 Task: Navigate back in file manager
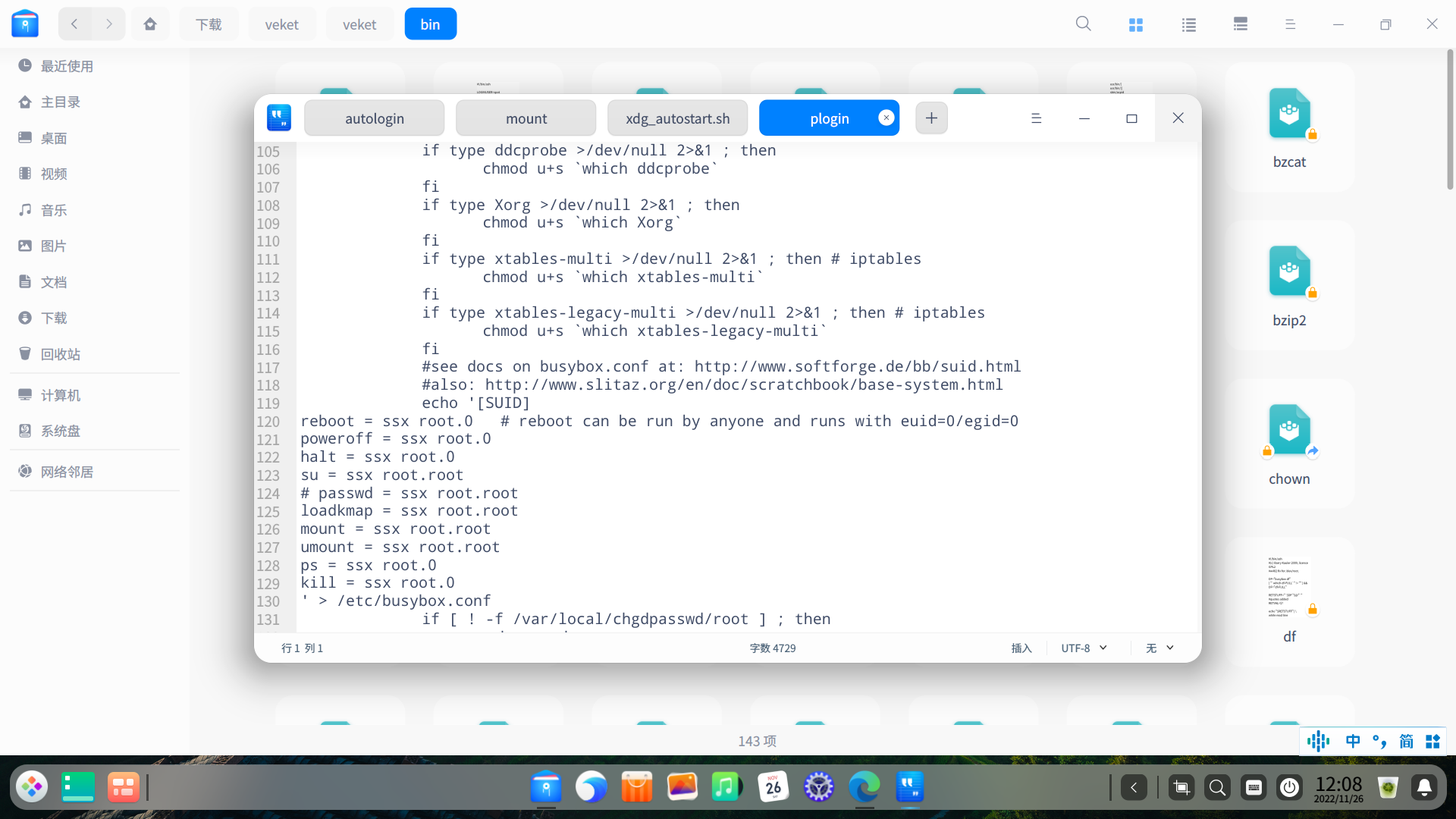click(x=74, y=24)
